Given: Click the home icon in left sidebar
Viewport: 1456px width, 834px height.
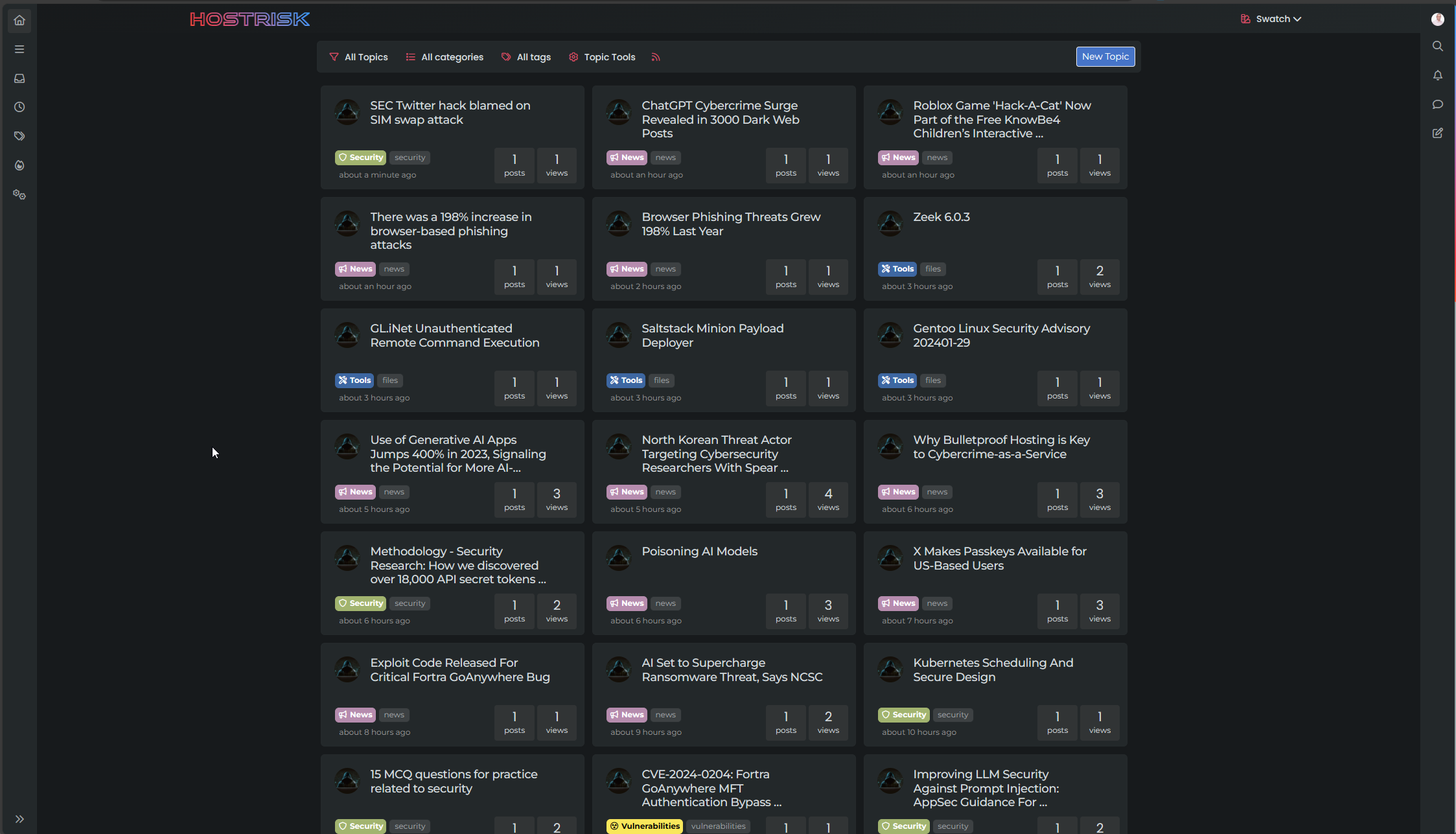Looking at the screenshot, I should [19, 20].
